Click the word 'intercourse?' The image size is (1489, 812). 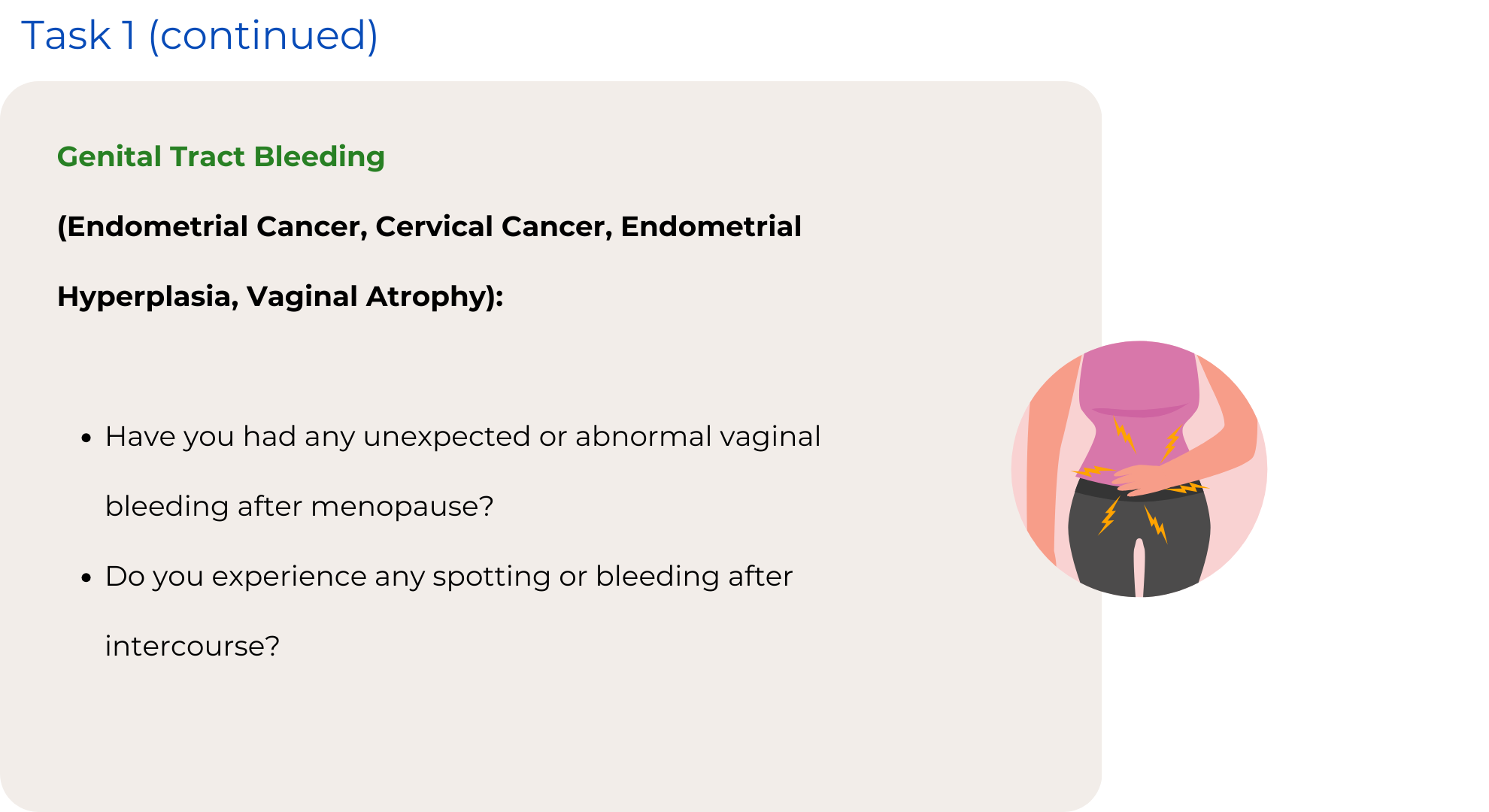(x=192, y=646)
